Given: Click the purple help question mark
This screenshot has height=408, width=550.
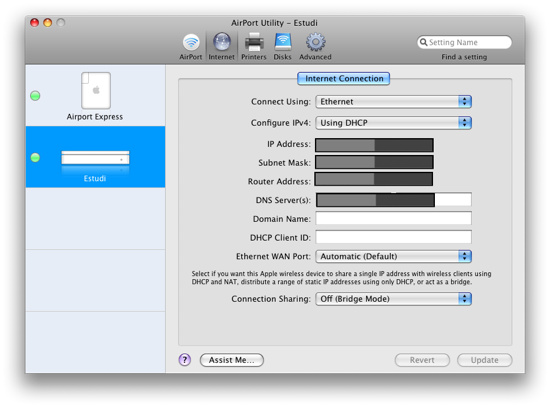Looking at the screenshot, I should coord(185,360).
